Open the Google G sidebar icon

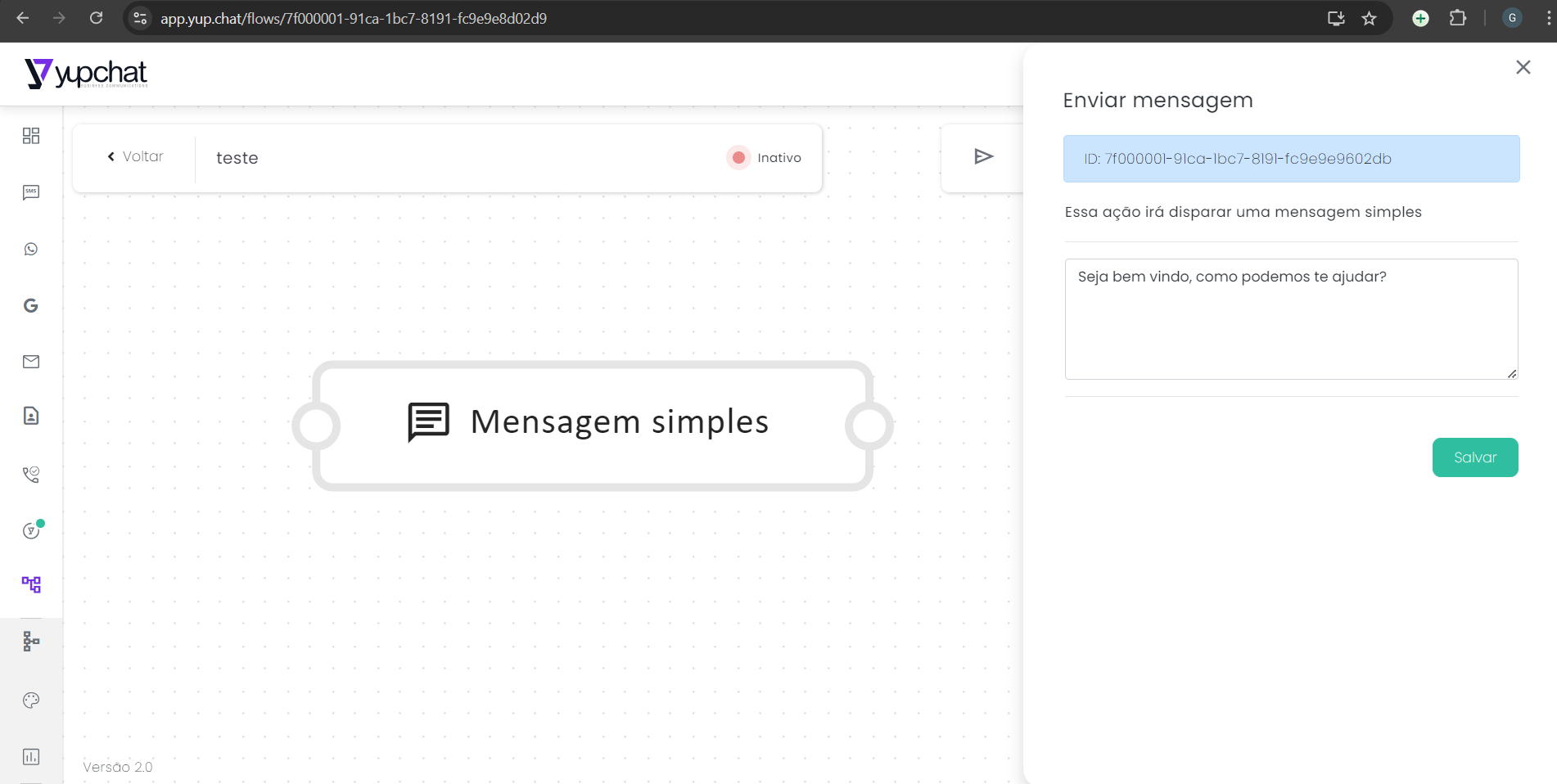pos(31,305)
